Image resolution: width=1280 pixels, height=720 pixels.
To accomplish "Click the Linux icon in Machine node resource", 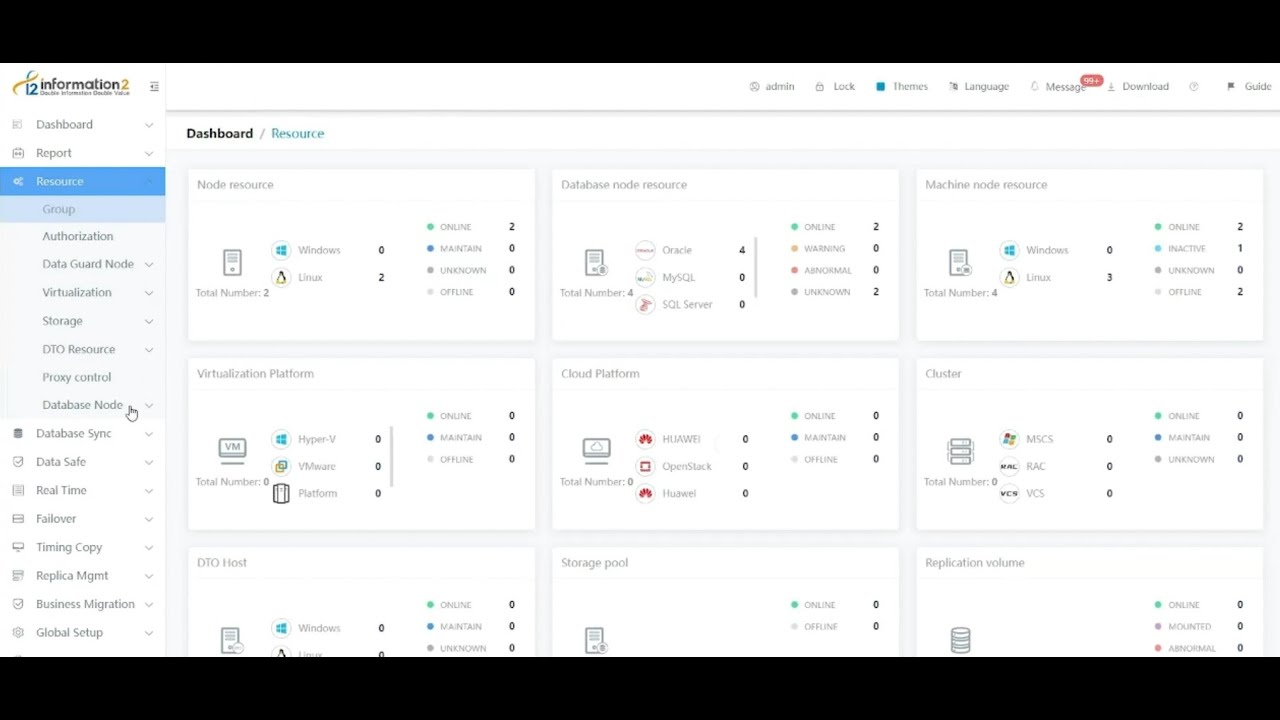I will pyautogui.click(x=1009, y=277).
